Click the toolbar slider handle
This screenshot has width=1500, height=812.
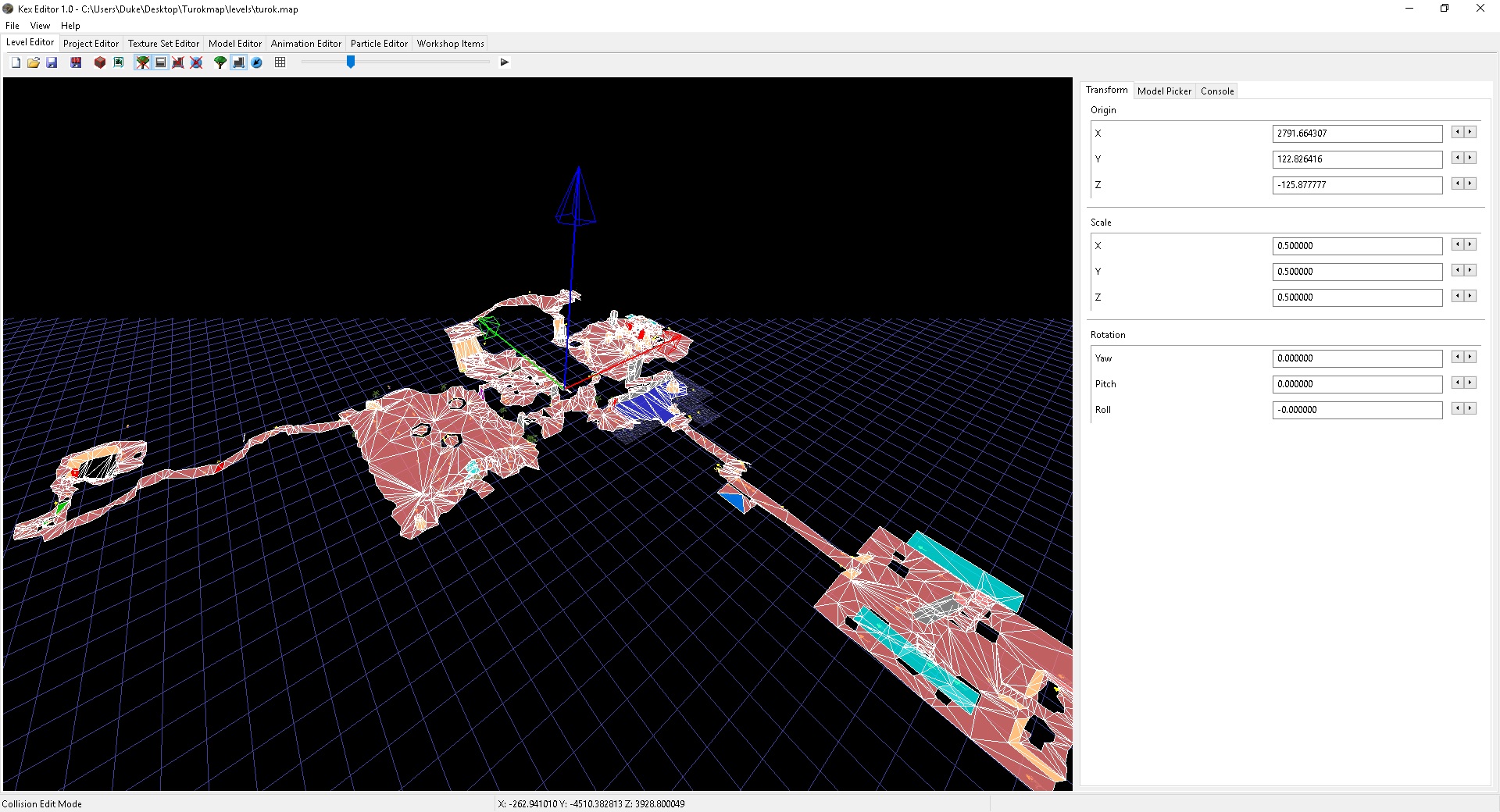coord(351,62)
